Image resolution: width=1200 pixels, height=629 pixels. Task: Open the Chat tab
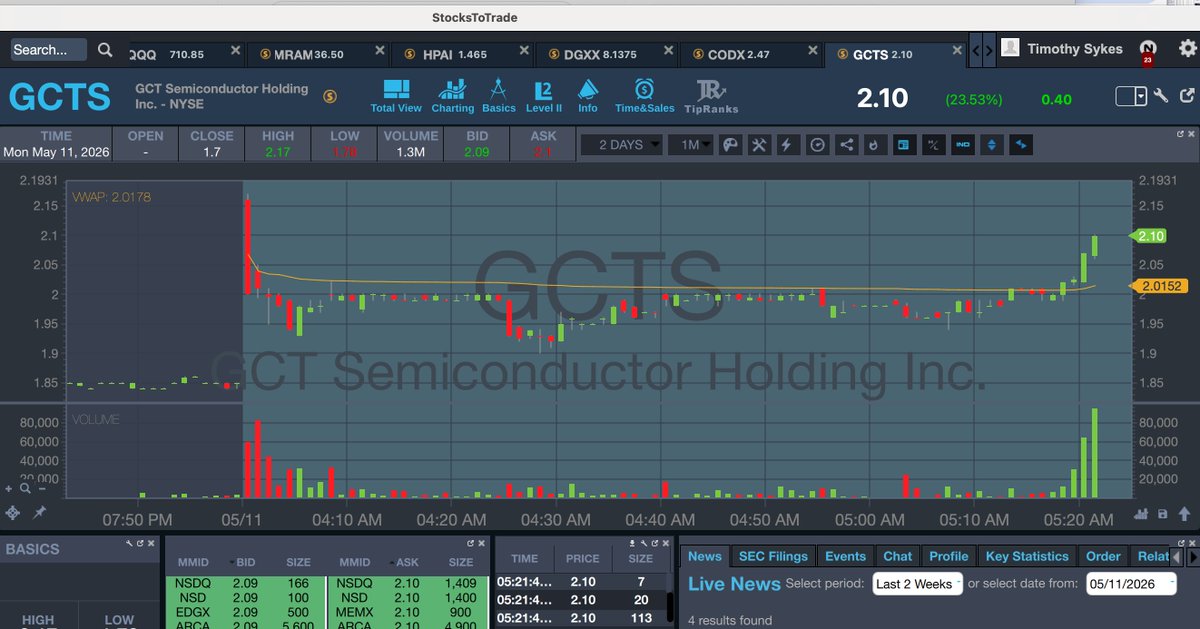click(897, 556)
